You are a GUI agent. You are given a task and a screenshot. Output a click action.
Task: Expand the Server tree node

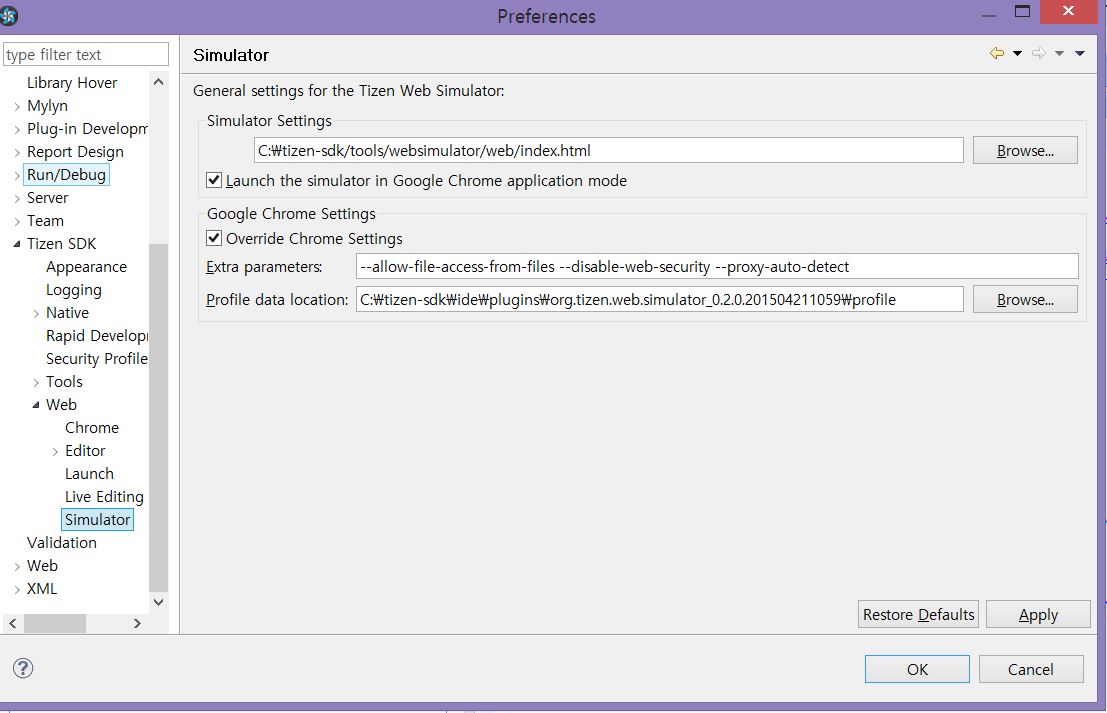click(17, 199)
